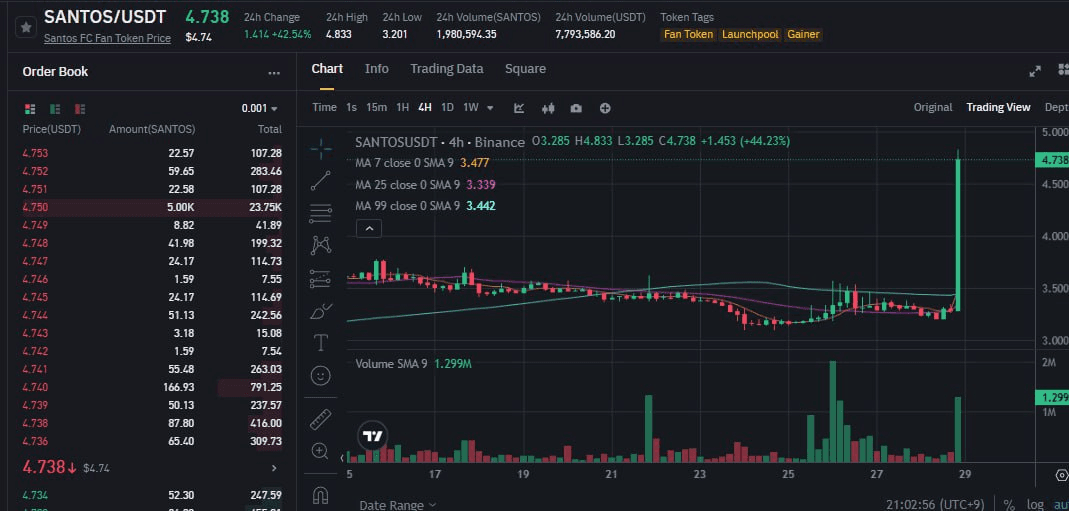Select the XABCD pattern tool

tap(320, 245)
